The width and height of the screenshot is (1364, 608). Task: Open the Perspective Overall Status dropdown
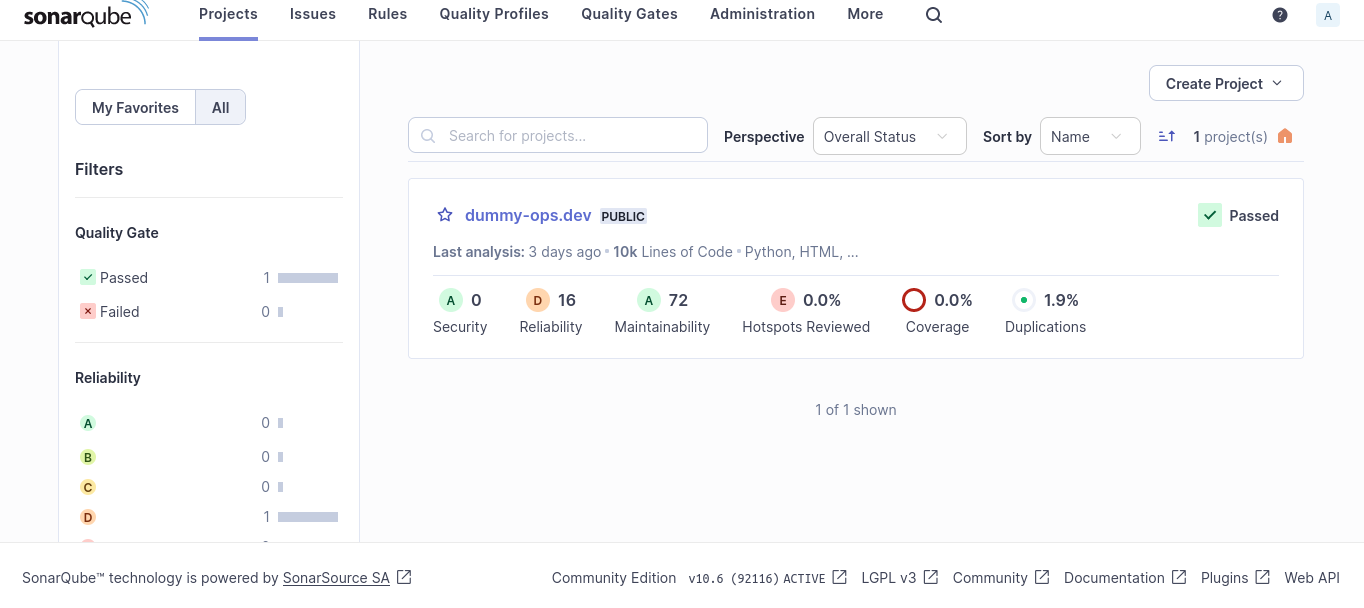[x=889, y=136]
